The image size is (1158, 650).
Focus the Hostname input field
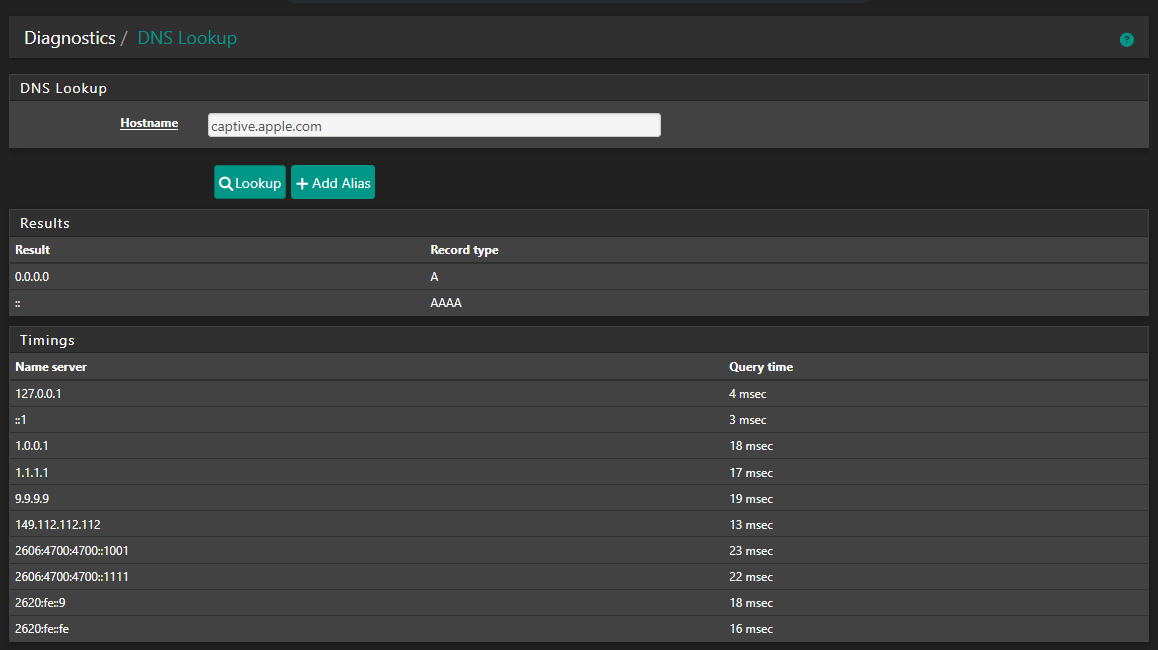point(434,126)
